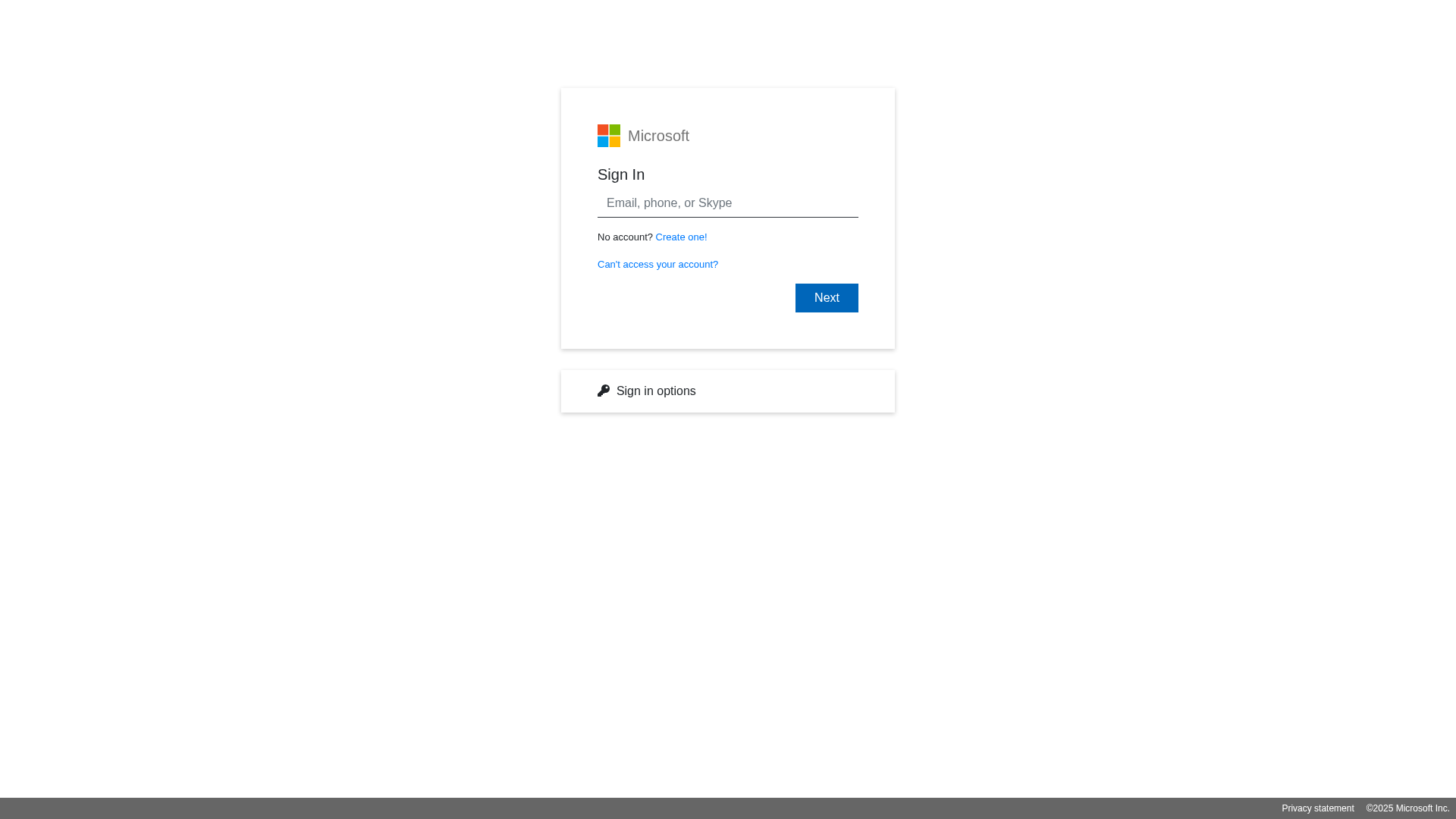
Task: Open the Privacy statement link
Action: (x=1318, y=808)
